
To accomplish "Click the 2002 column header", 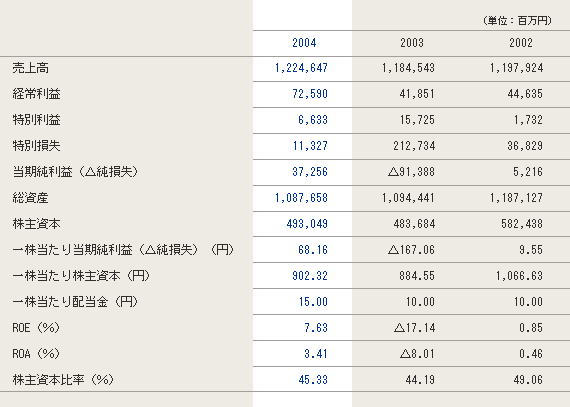I will (521, 43).
